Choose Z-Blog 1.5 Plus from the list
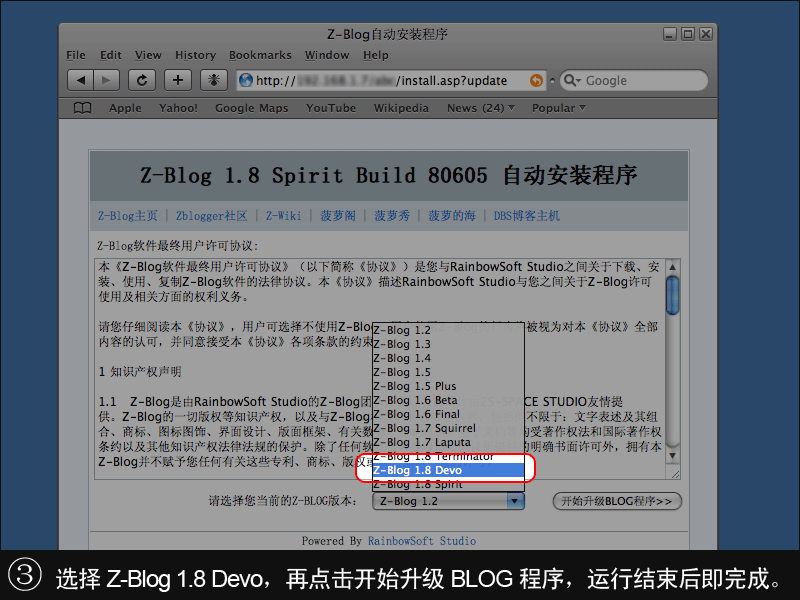 coord(448,386)
